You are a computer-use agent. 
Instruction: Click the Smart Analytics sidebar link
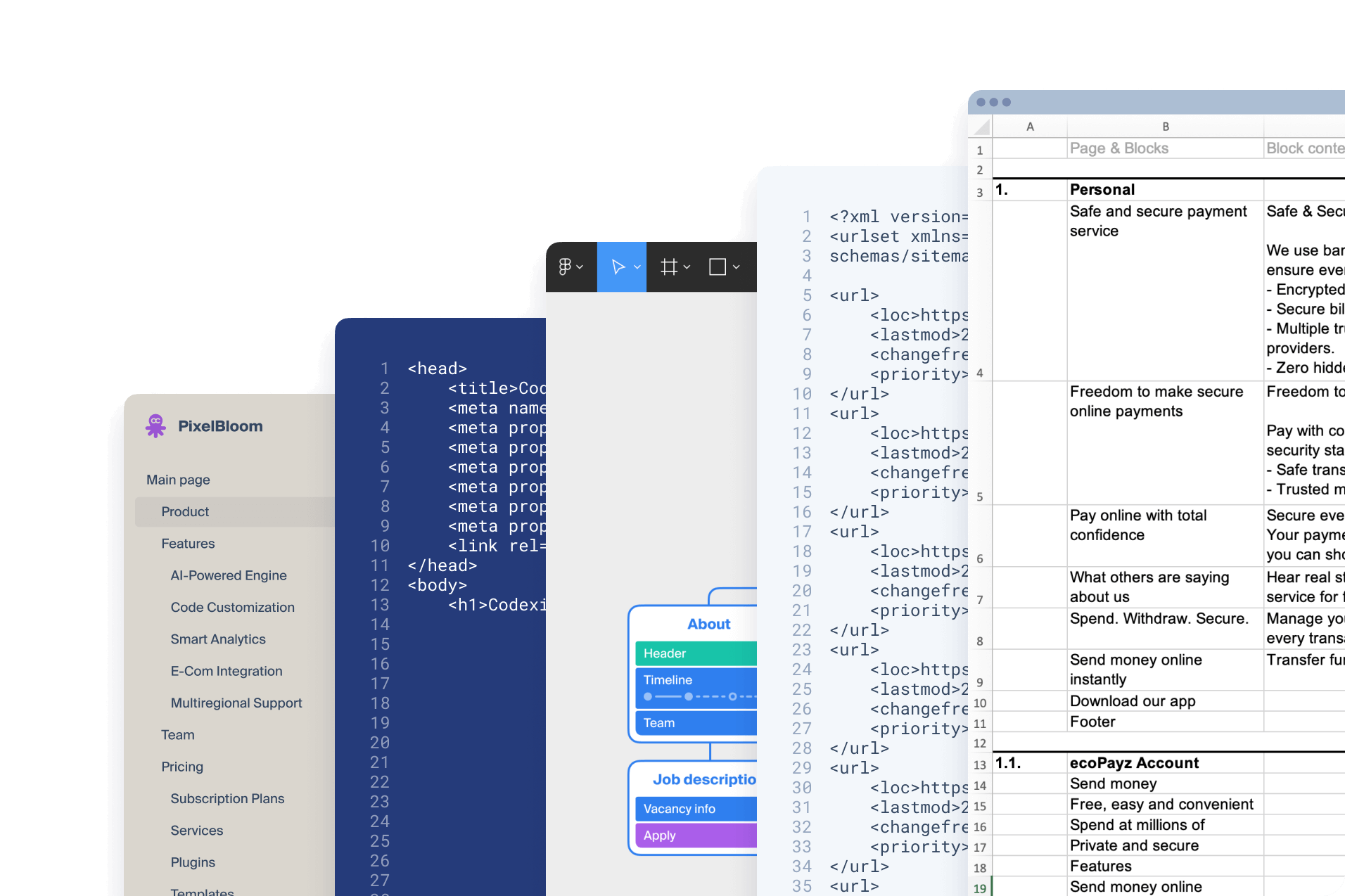click(x=218, y=639)
